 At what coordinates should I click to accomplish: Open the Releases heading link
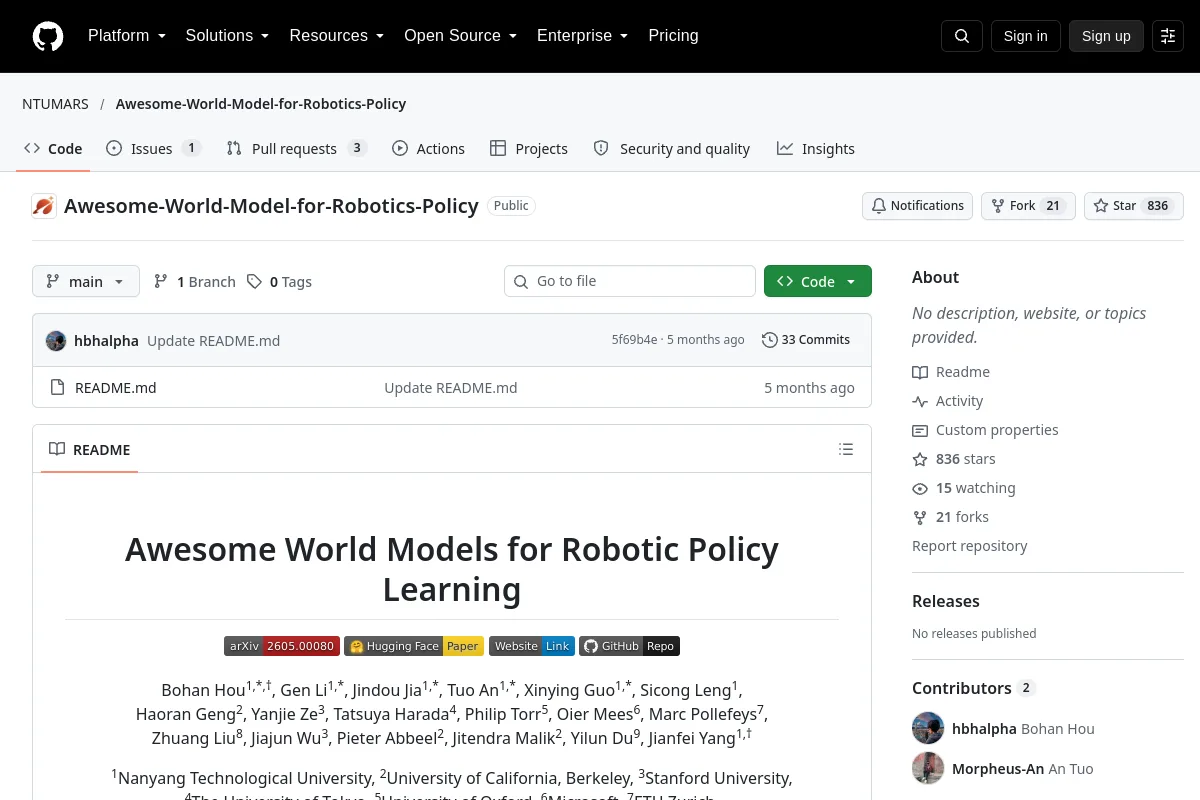coord(946,601)
